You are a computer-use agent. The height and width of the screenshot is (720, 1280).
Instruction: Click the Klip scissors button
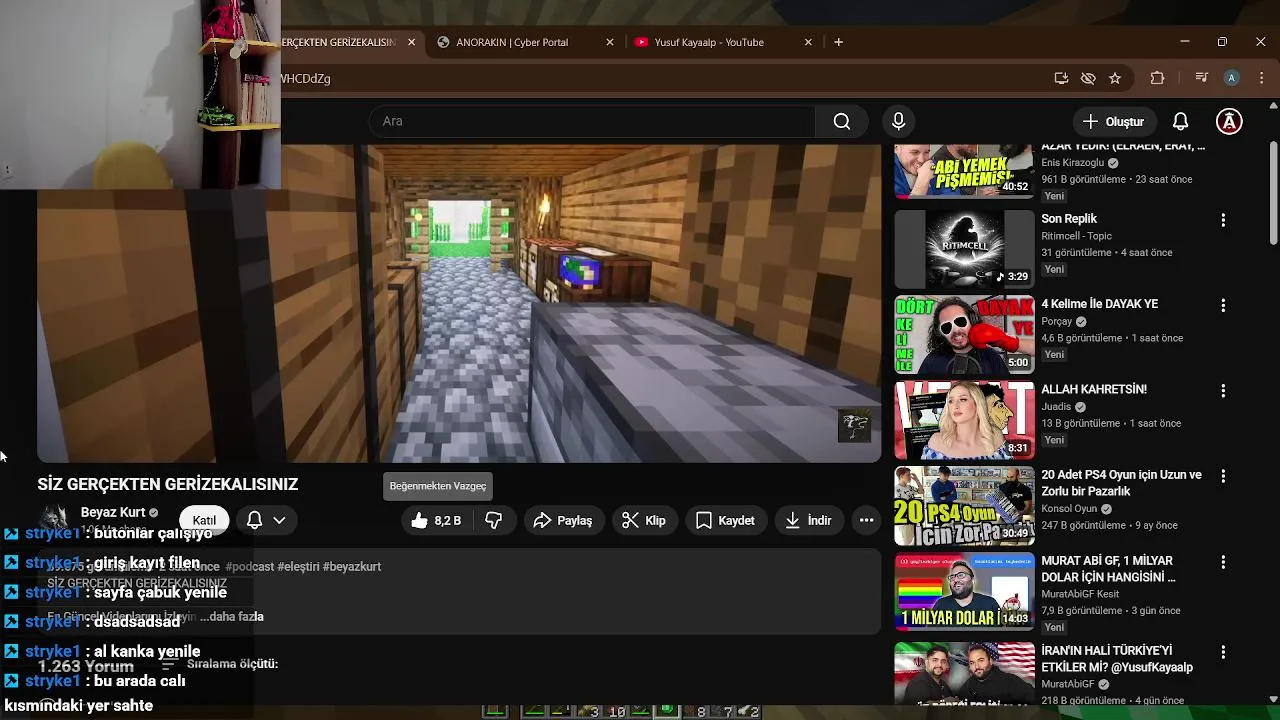coord(644,520)
